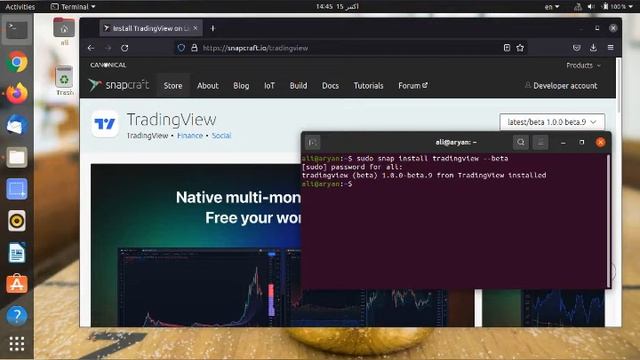The width and height of the screenshot is (640, 360).
Task: Click the network icon in top bar
Action: [578, 7]
